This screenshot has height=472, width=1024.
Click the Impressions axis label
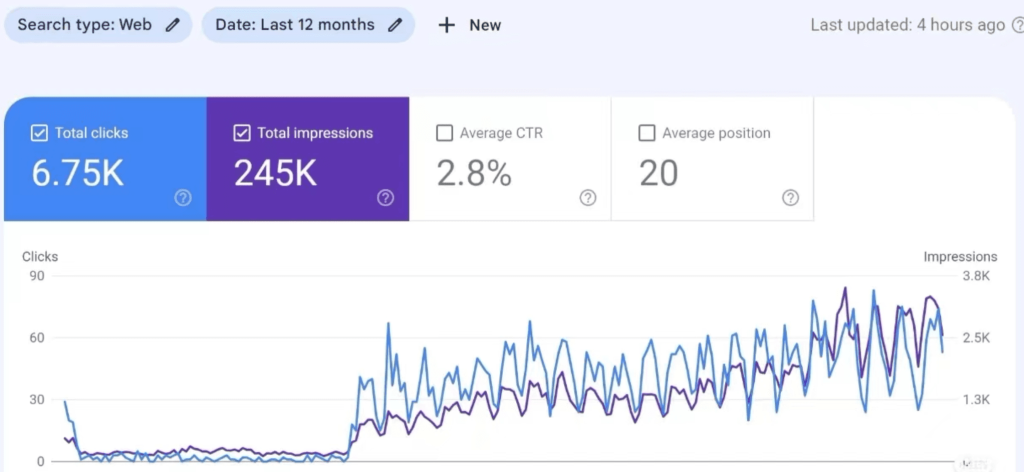tap(960, 257)
